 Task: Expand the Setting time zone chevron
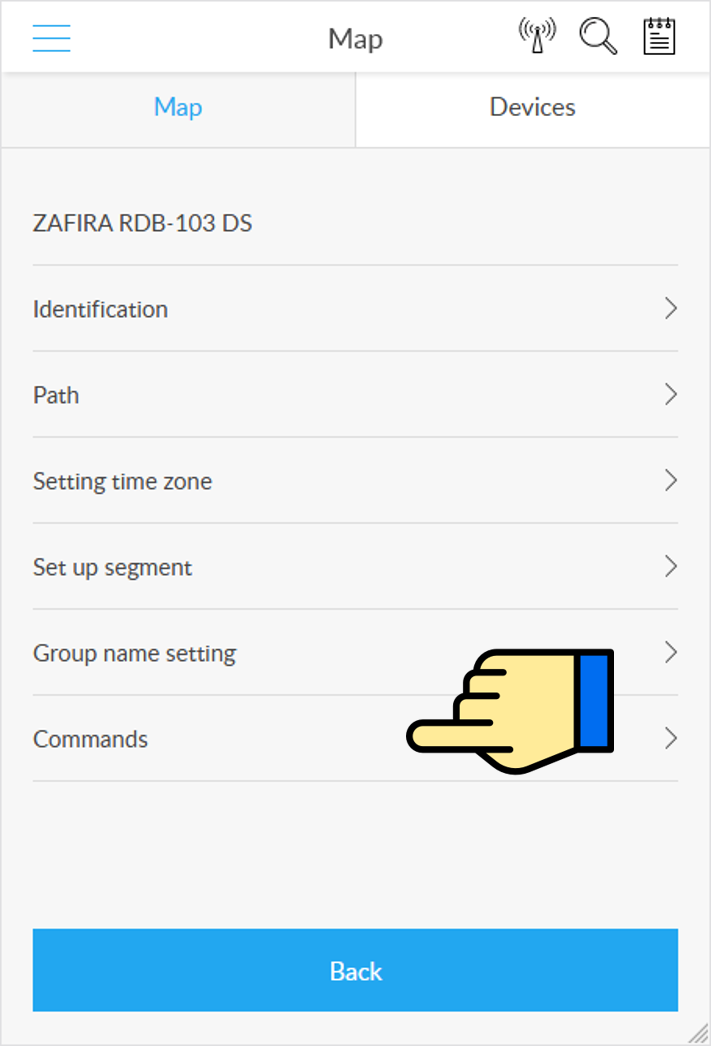671,480
